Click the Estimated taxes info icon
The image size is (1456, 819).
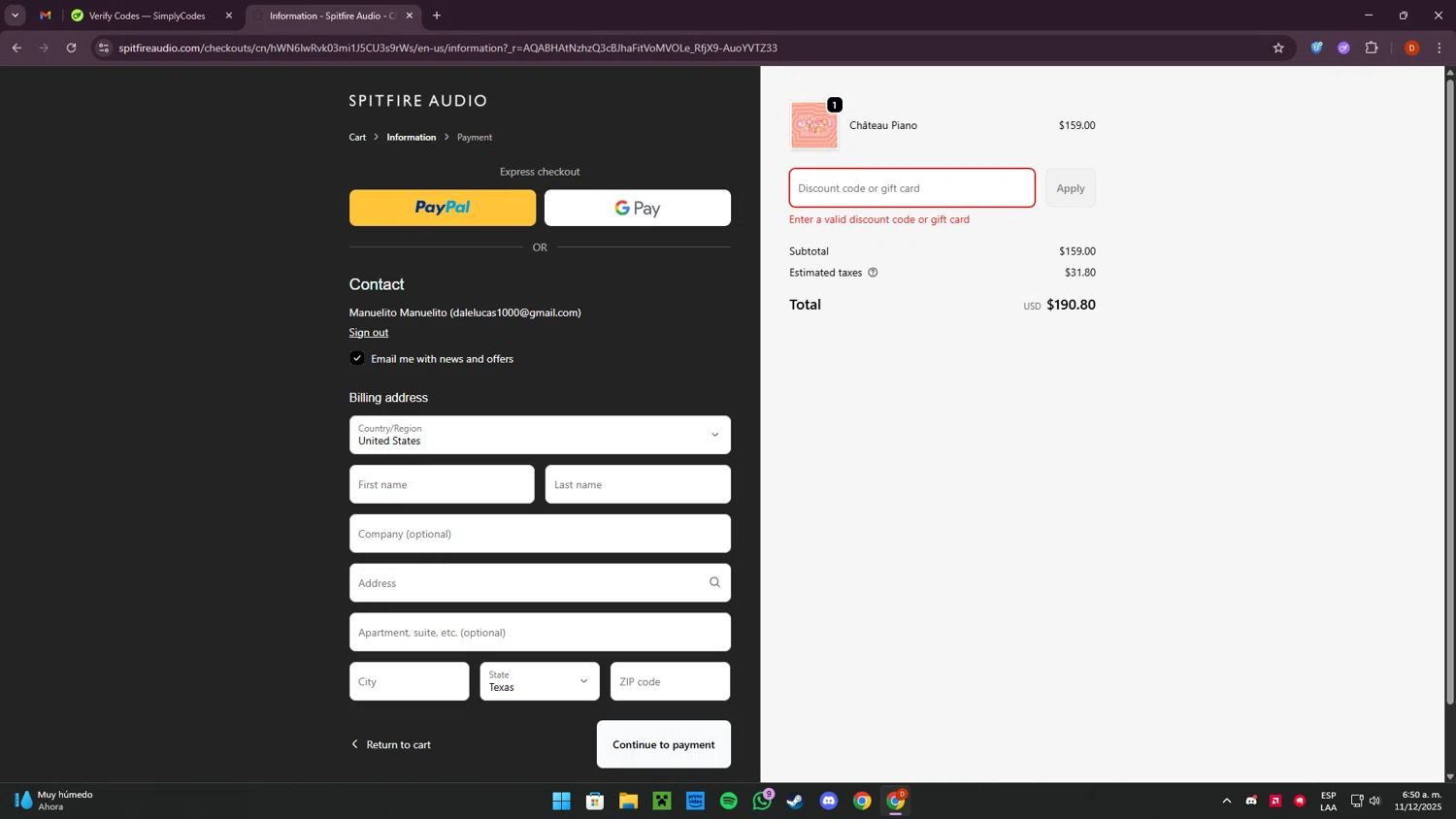coord(873,273)
